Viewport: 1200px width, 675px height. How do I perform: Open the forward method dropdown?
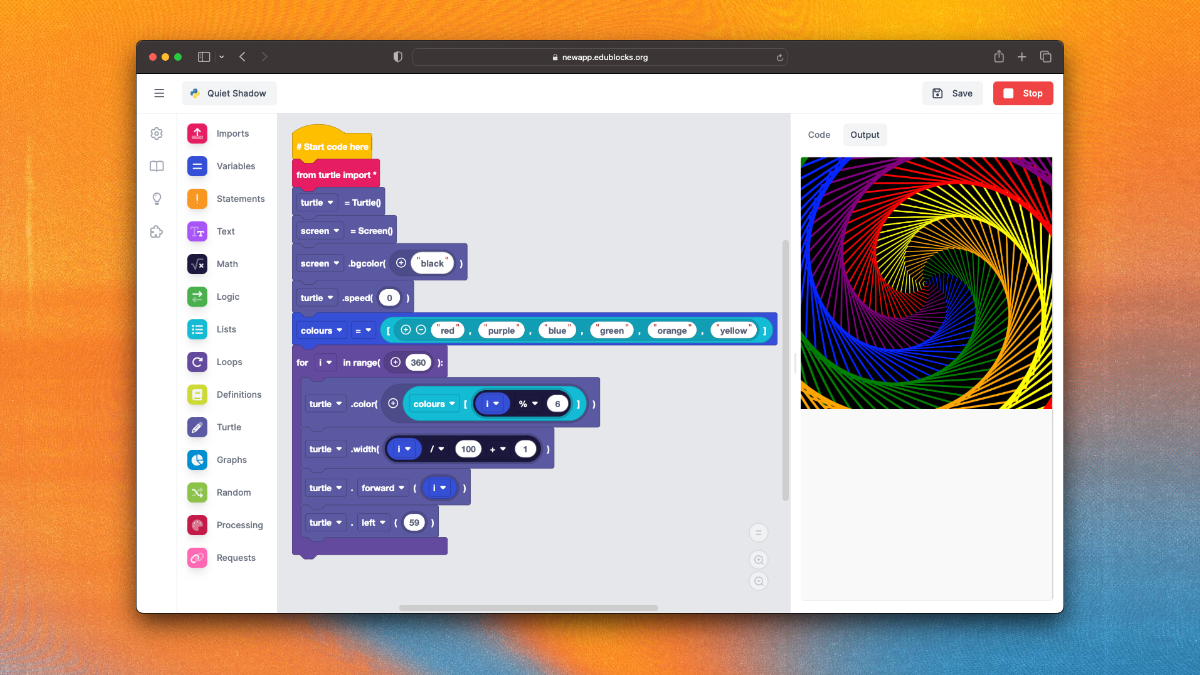click(x=382, y=488)
